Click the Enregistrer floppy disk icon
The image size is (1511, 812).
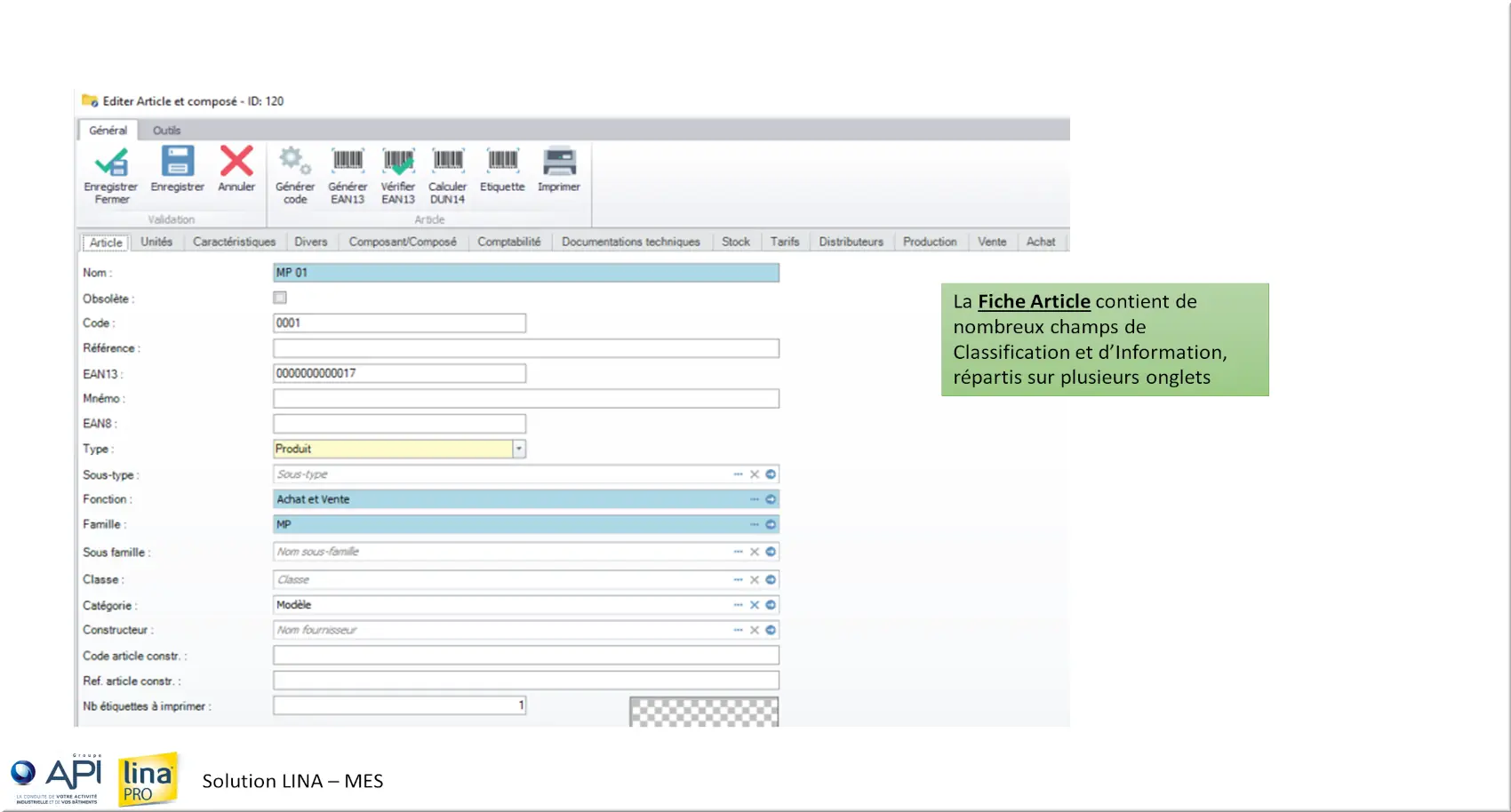click(177, 162)
